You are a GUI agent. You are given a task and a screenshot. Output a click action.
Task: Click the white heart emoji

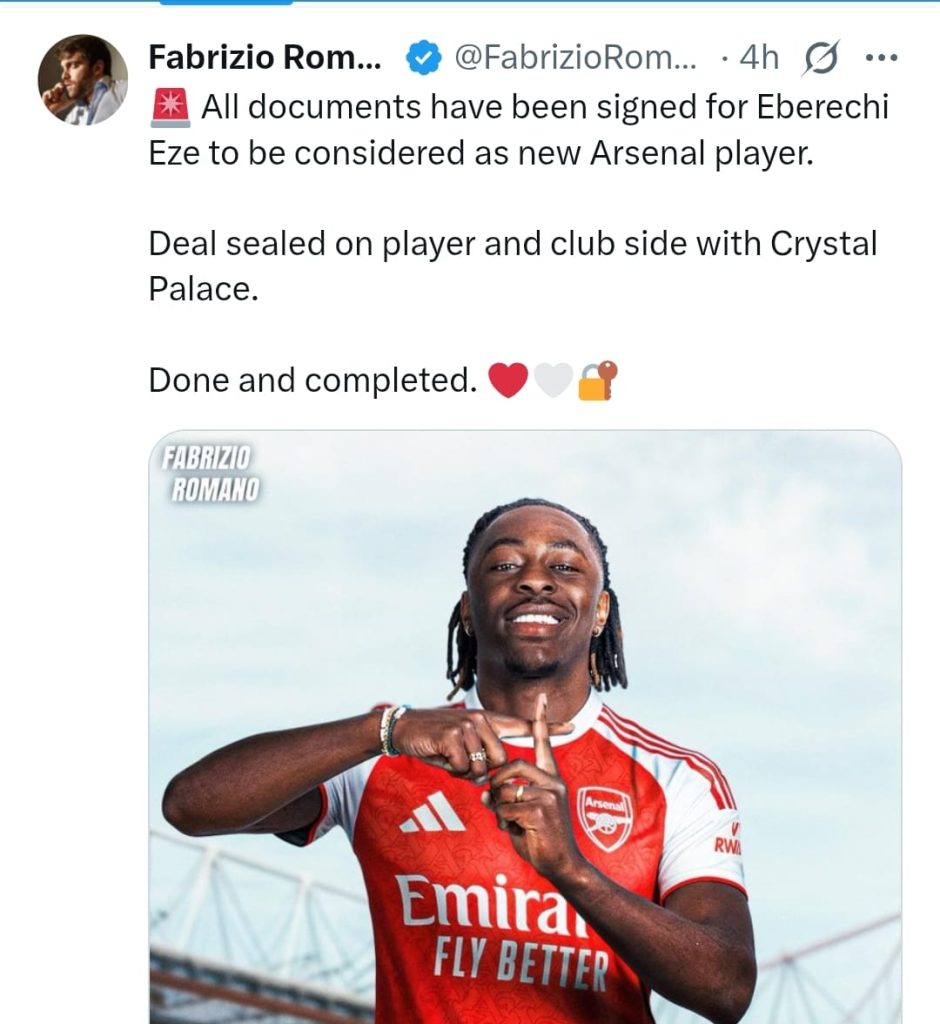[x=553, y=380]
